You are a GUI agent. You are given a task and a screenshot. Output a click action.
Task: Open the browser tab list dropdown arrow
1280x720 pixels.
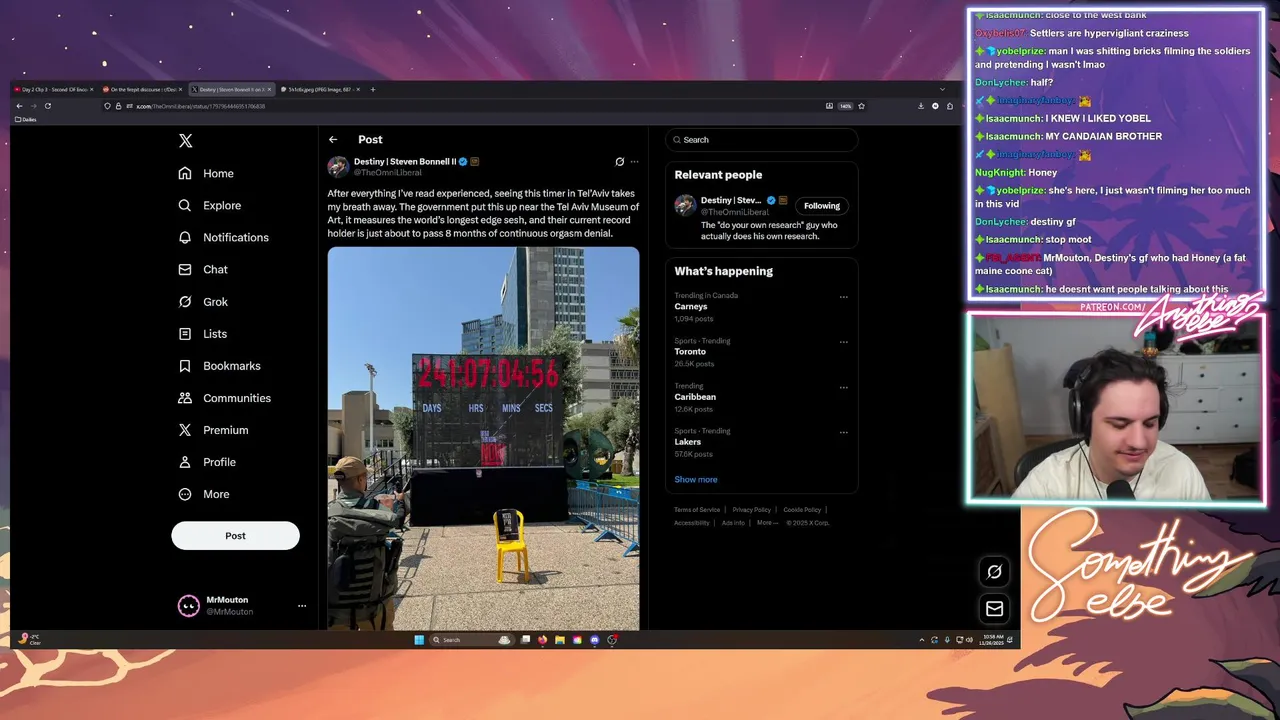942,90
